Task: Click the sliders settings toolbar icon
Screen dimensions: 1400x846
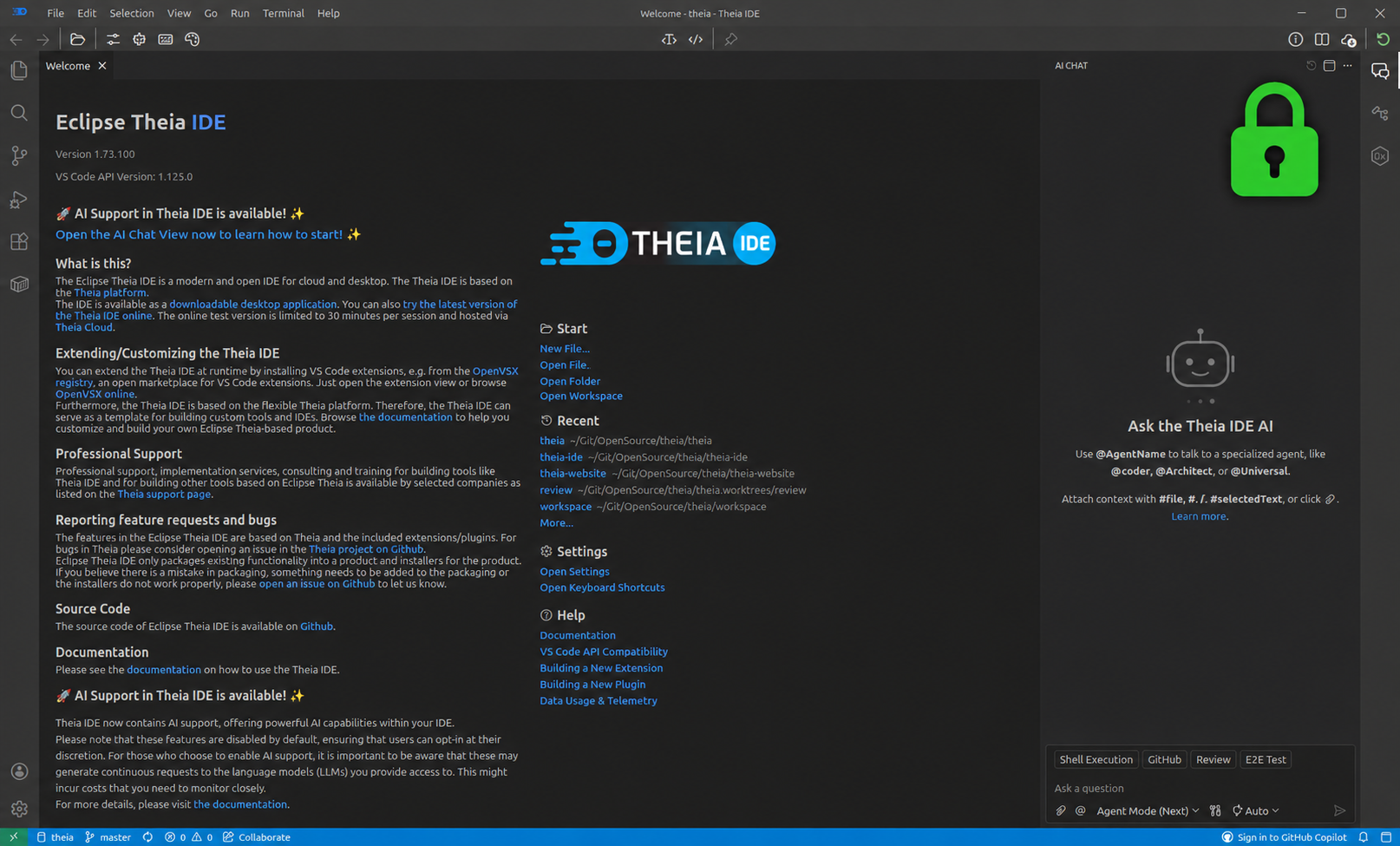Action: (x=113, y=39)
